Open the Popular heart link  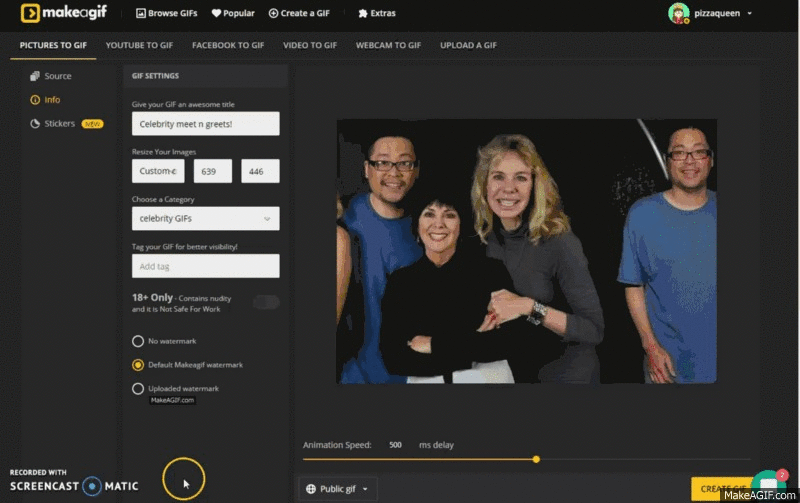click(x=232, y=14)
